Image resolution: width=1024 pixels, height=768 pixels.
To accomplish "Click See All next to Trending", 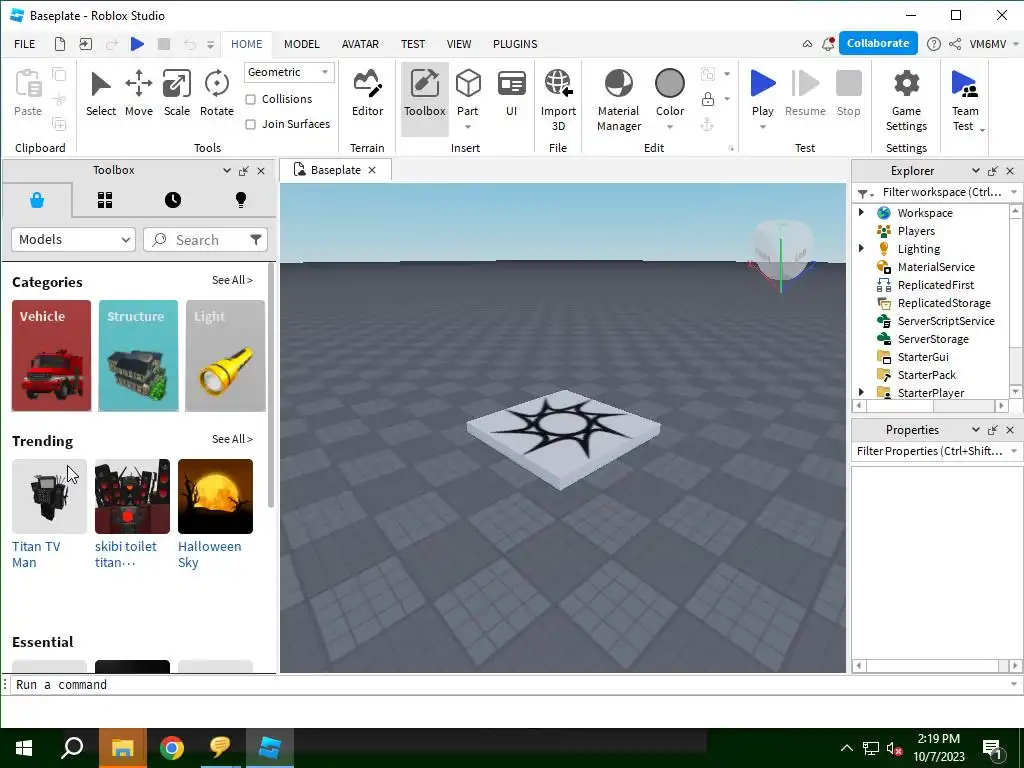I will click(x=232, y=439).
